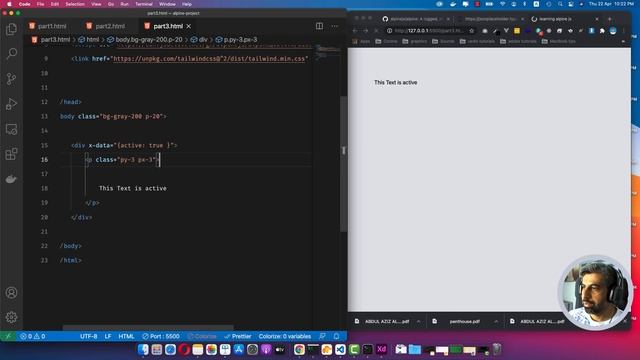Image resolution: width=640 pixels, height=360 pixels.
Task: Expand penthouse.pdf download options chevron
Action: (496, 321)
